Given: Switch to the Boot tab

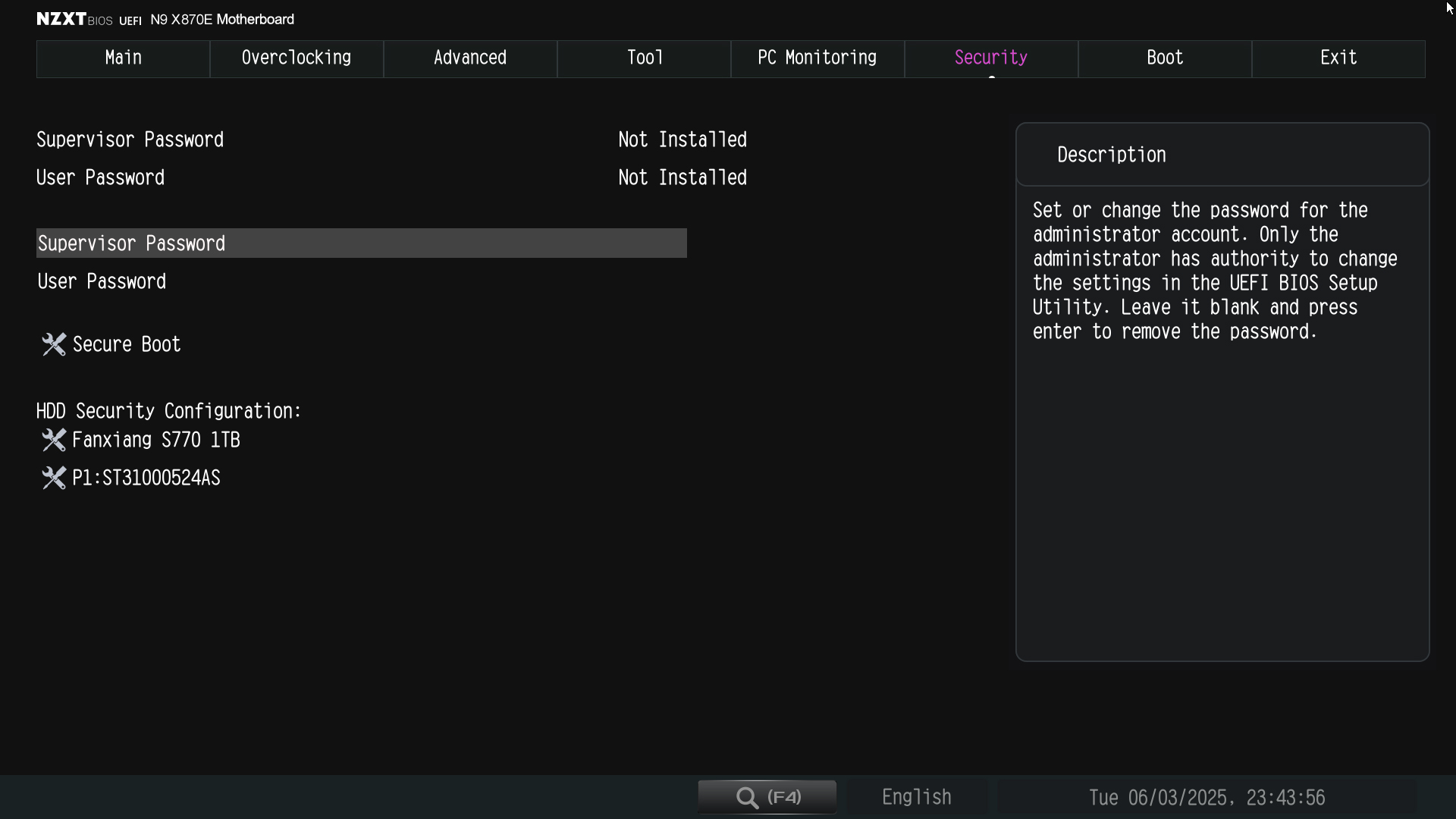Looking at the screenshot, I should 1165,58.
